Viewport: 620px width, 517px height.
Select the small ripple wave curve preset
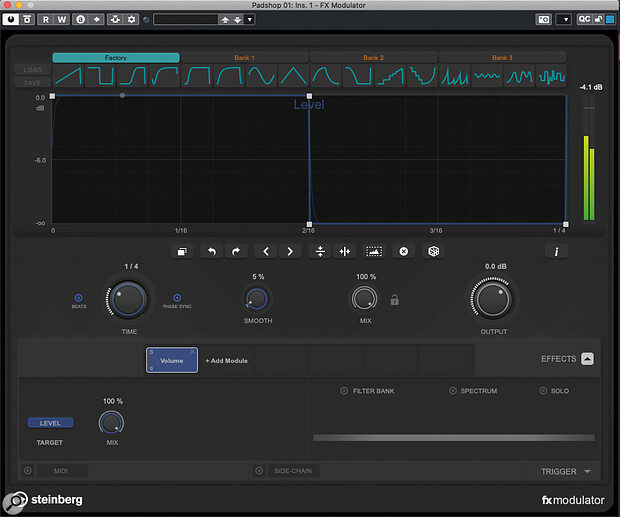click(487, 76)
